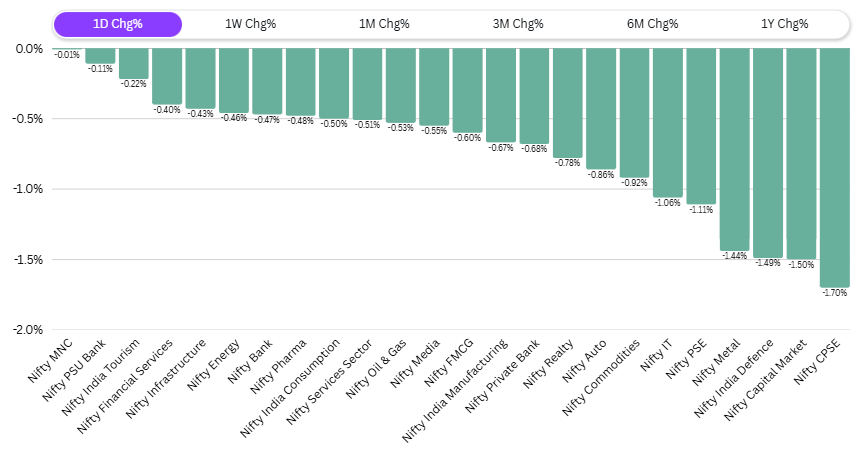
Task: Select the 6M Chg% tab
Action: tap(651, 24)
